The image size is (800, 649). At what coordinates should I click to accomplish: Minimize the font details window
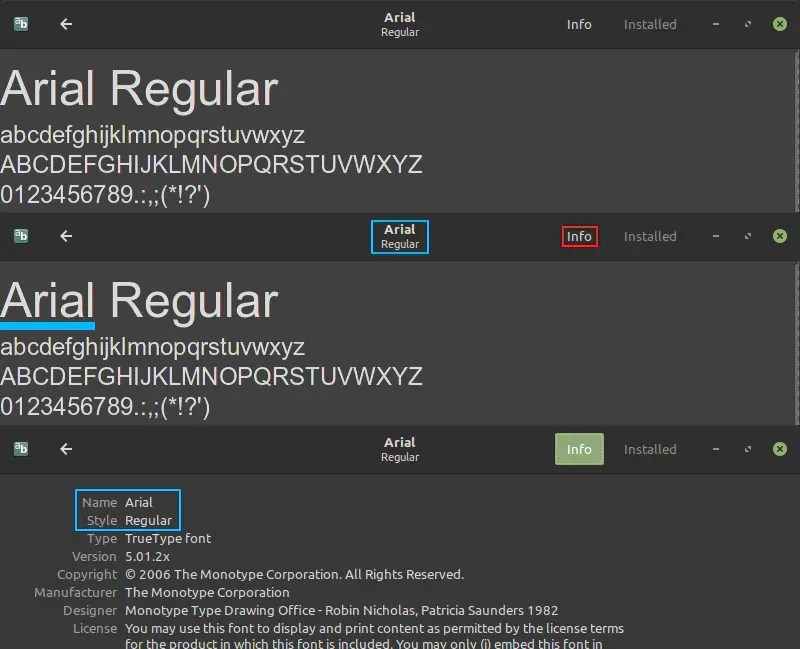click(716, 449)
